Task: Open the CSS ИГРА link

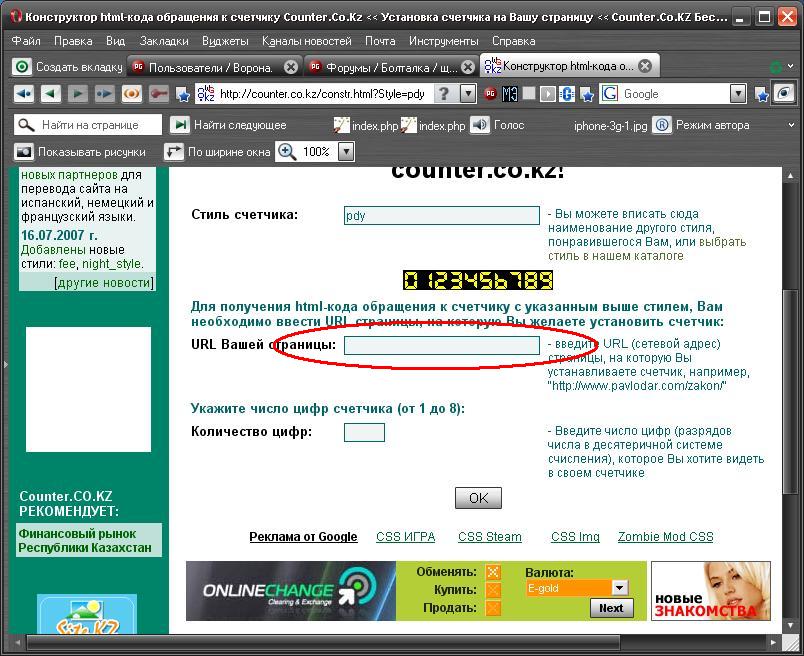Action: [406, 537]
